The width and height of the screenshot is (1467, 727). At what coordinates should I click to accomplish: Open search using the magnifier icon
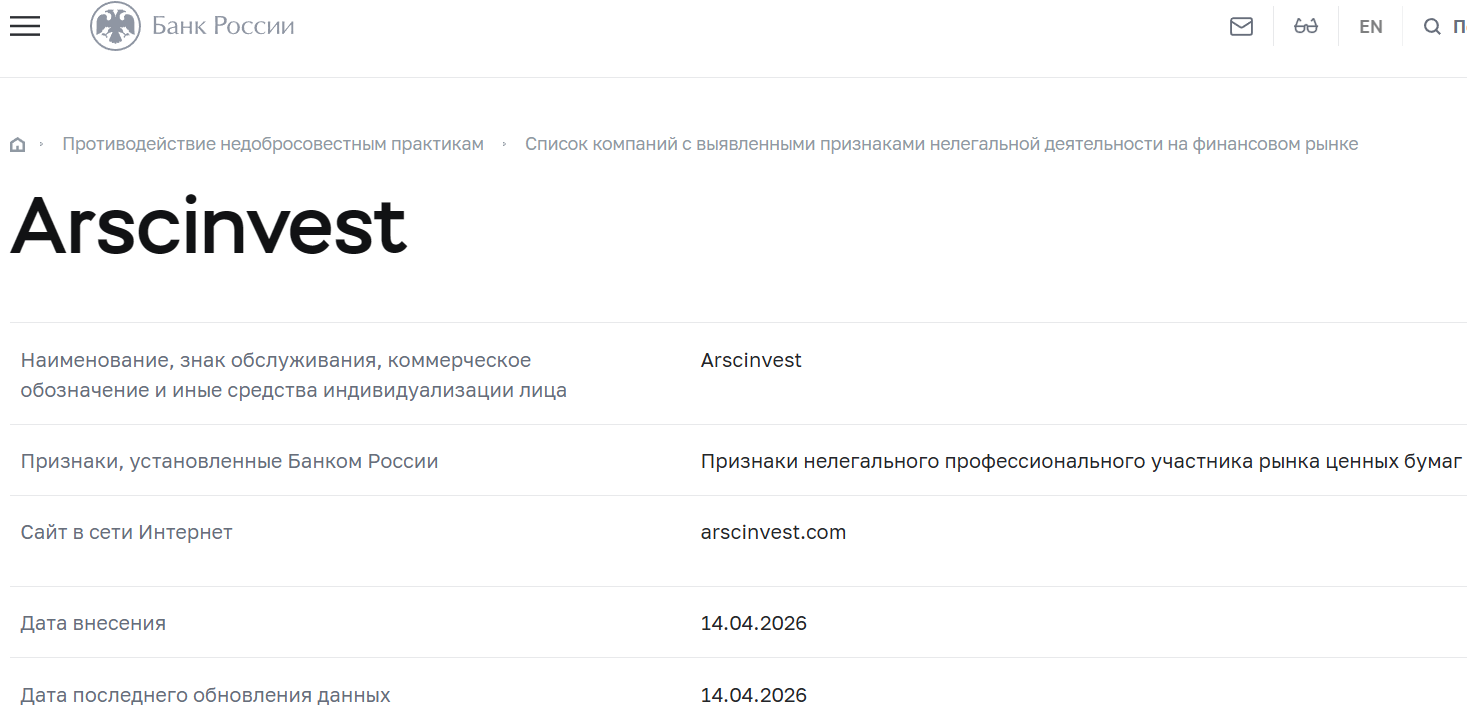pyautogui.click(x=1432, y=26)
